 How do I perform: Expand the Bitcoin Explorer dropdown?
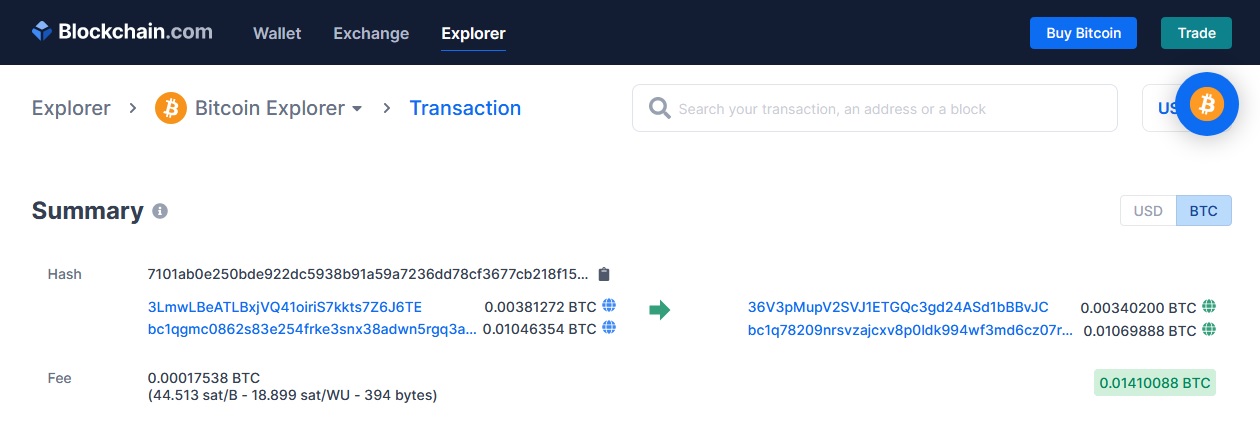[356, 109]
